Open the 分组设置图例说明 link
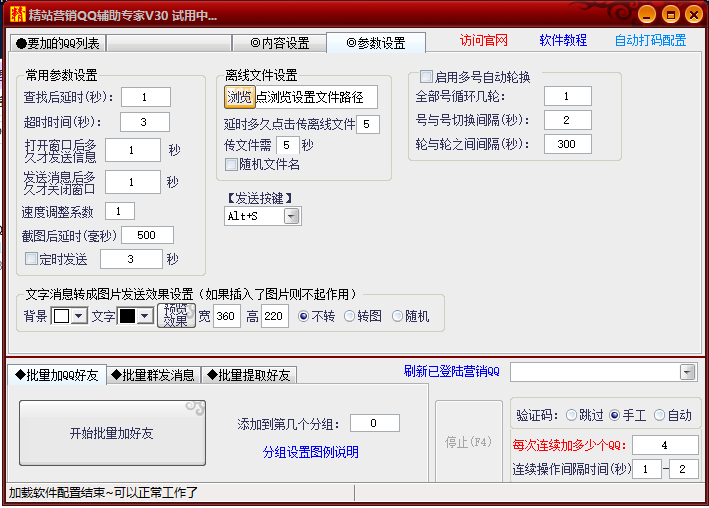Viewport: 709px width, 508px height. [x=311, y=452]
